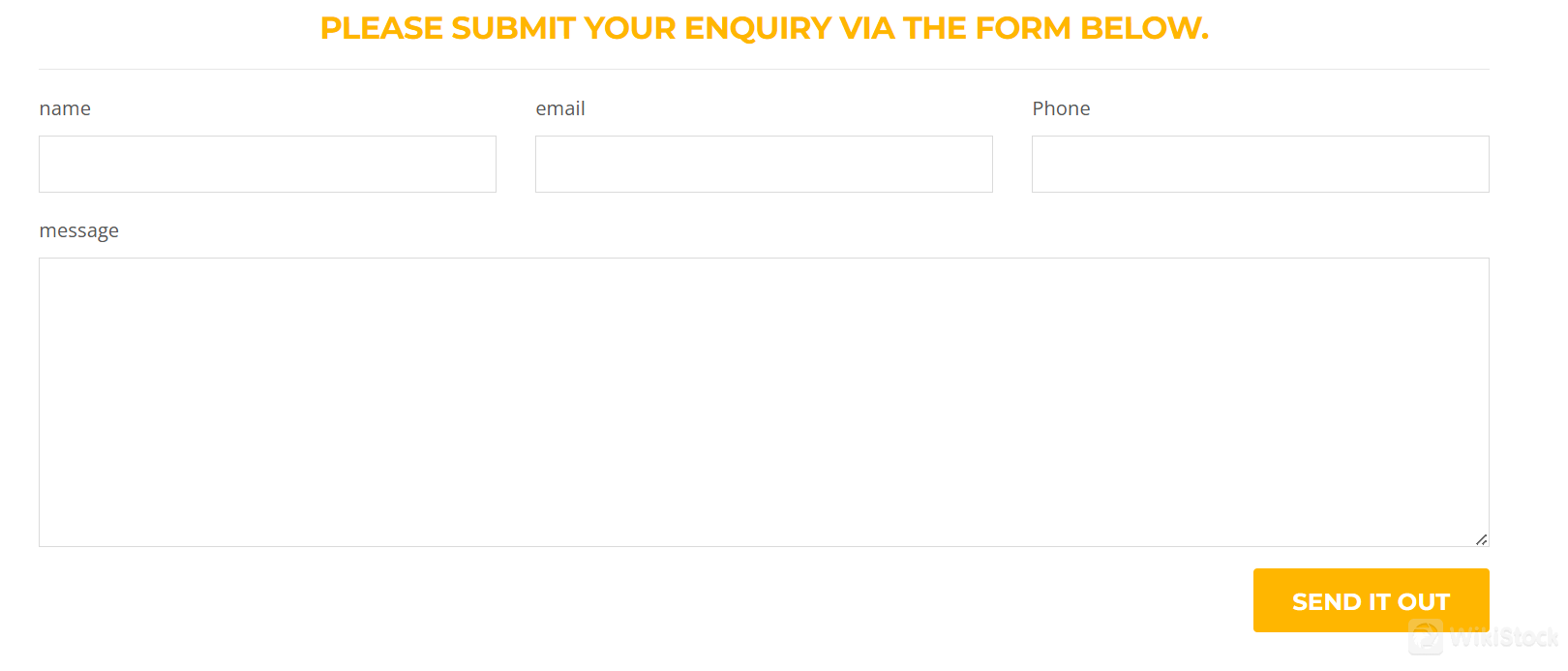Focus the email input field
The height and width of the screenshot is (671, 1568).
click(x=764, y=165)
